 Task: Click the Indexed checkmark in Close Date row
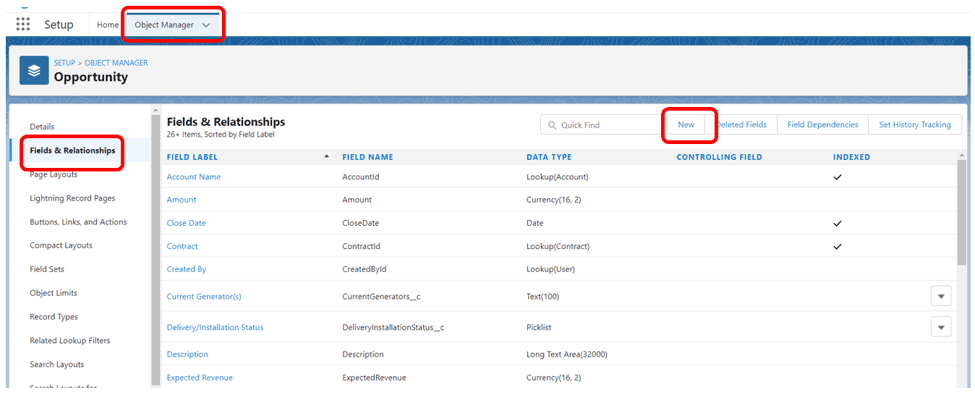(x=837, y=223)
